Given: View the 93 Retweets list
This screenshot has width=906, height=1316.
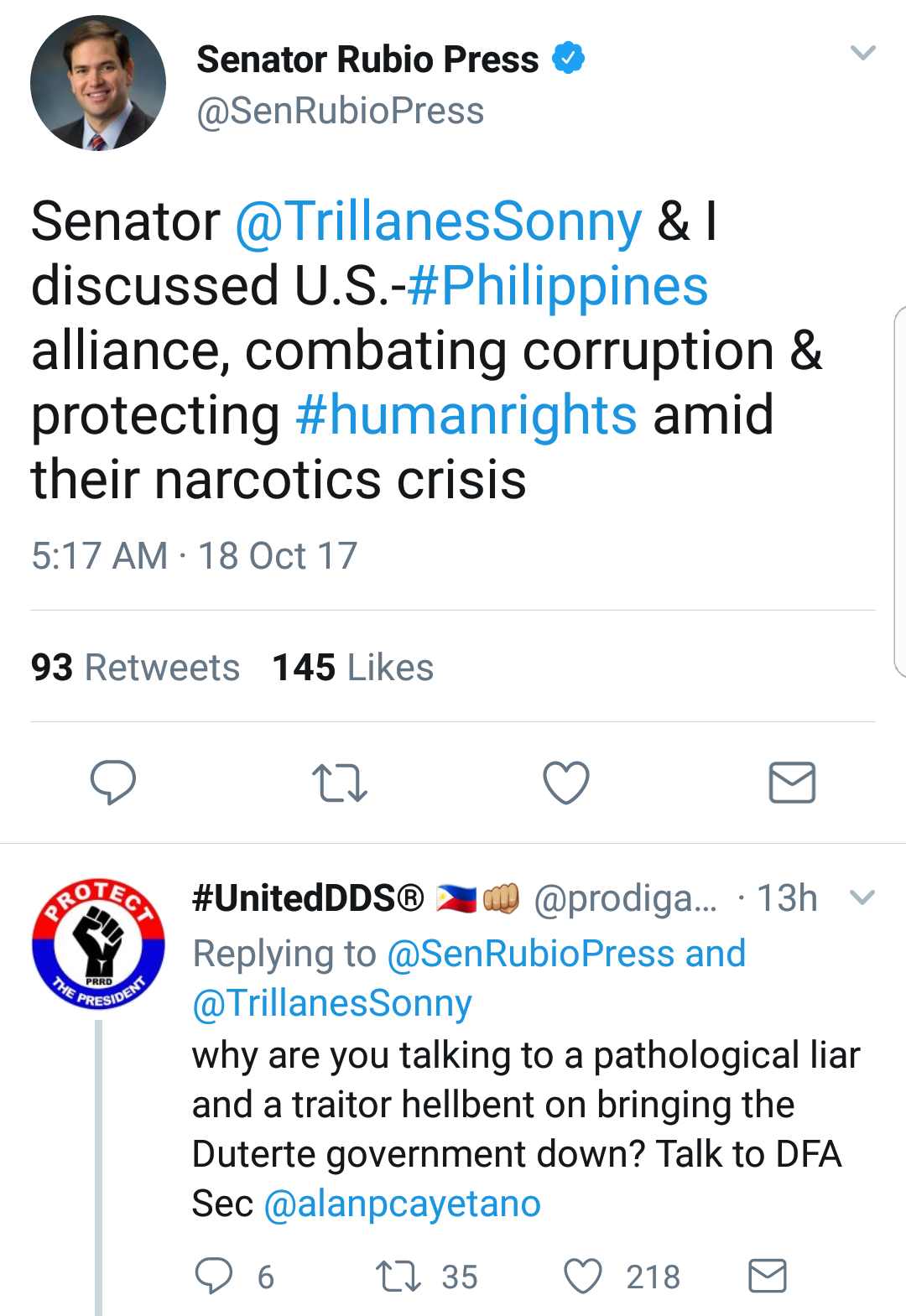Looking at the screenshot, I should (x=135, y=668).
